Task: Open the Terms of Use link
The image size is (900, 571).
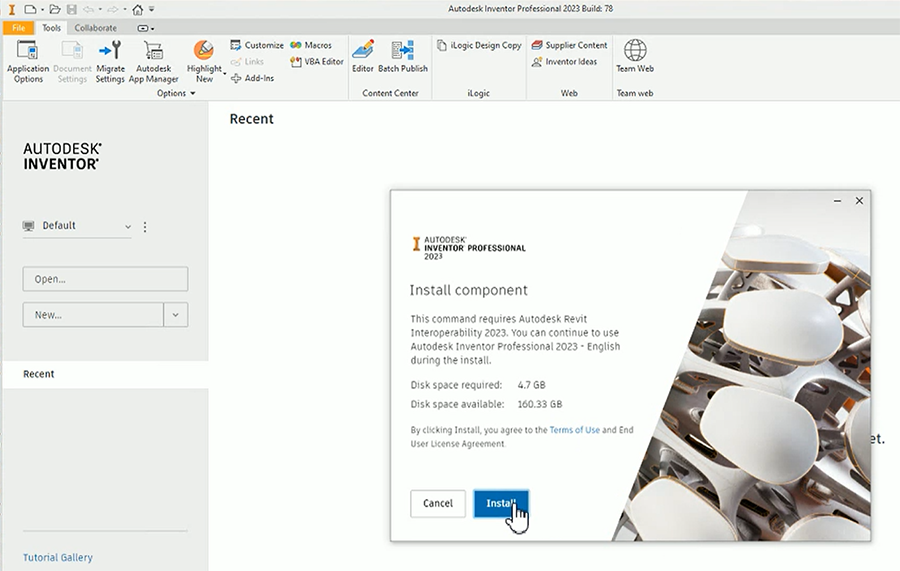Action: 575,430
